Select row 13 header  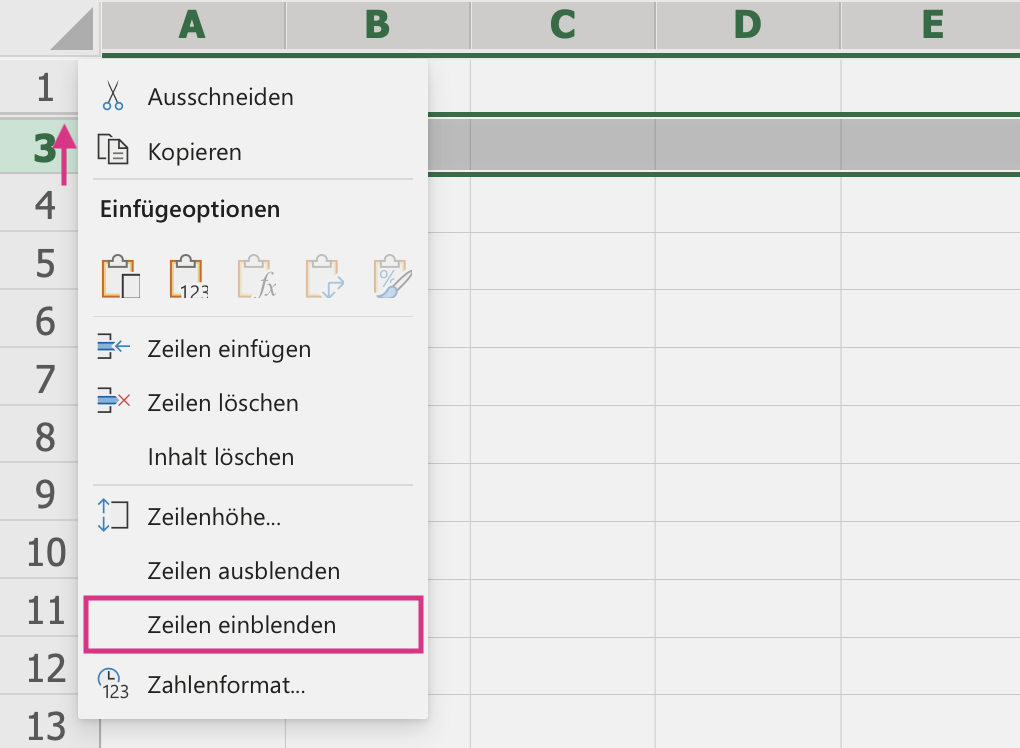coord(46,725)
